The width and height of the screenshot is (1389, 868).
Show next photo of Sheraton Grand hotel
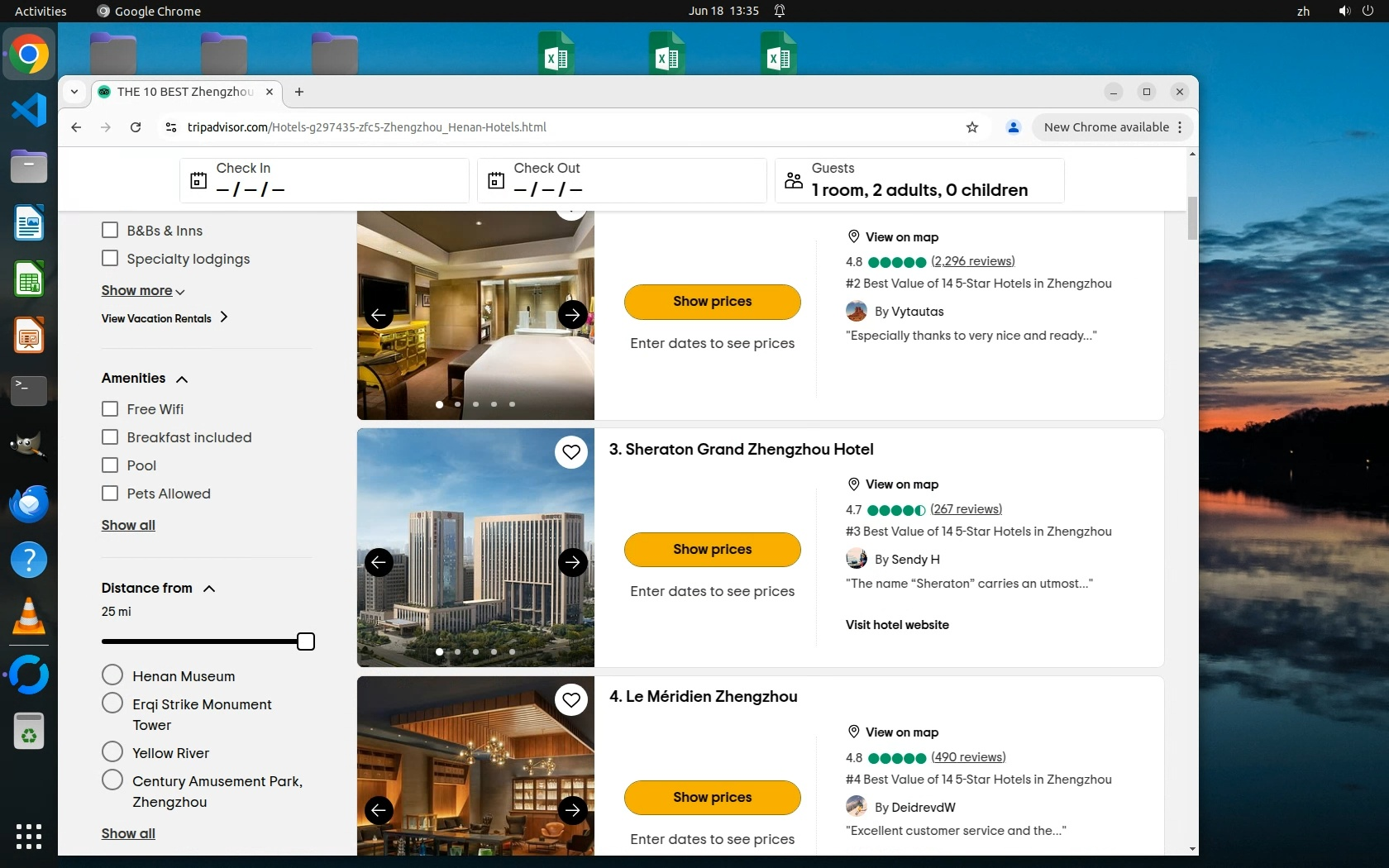[x=572, y=563]
